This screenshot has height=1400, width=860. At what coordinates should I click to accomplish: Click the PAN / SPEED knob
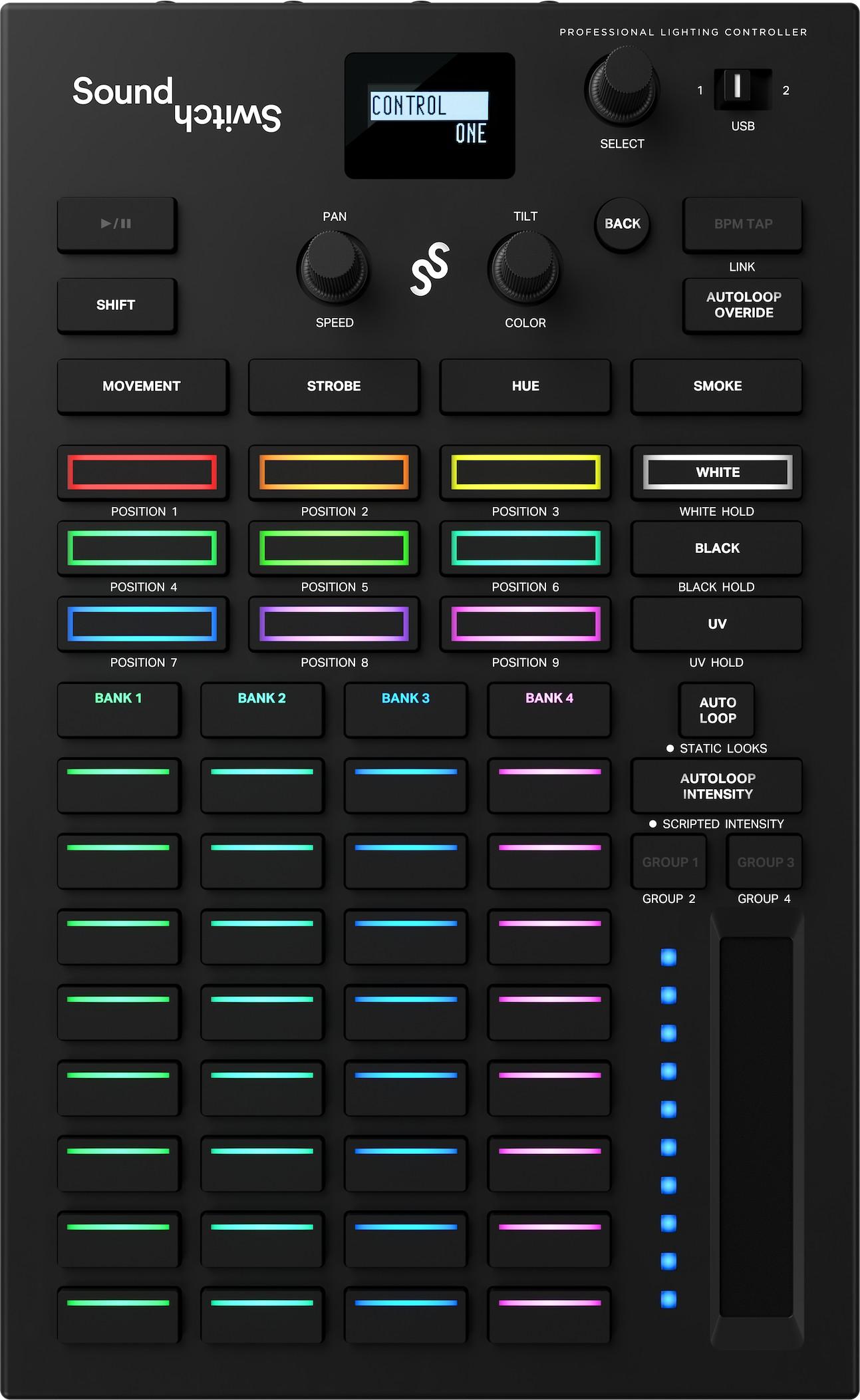click(334, 269)
